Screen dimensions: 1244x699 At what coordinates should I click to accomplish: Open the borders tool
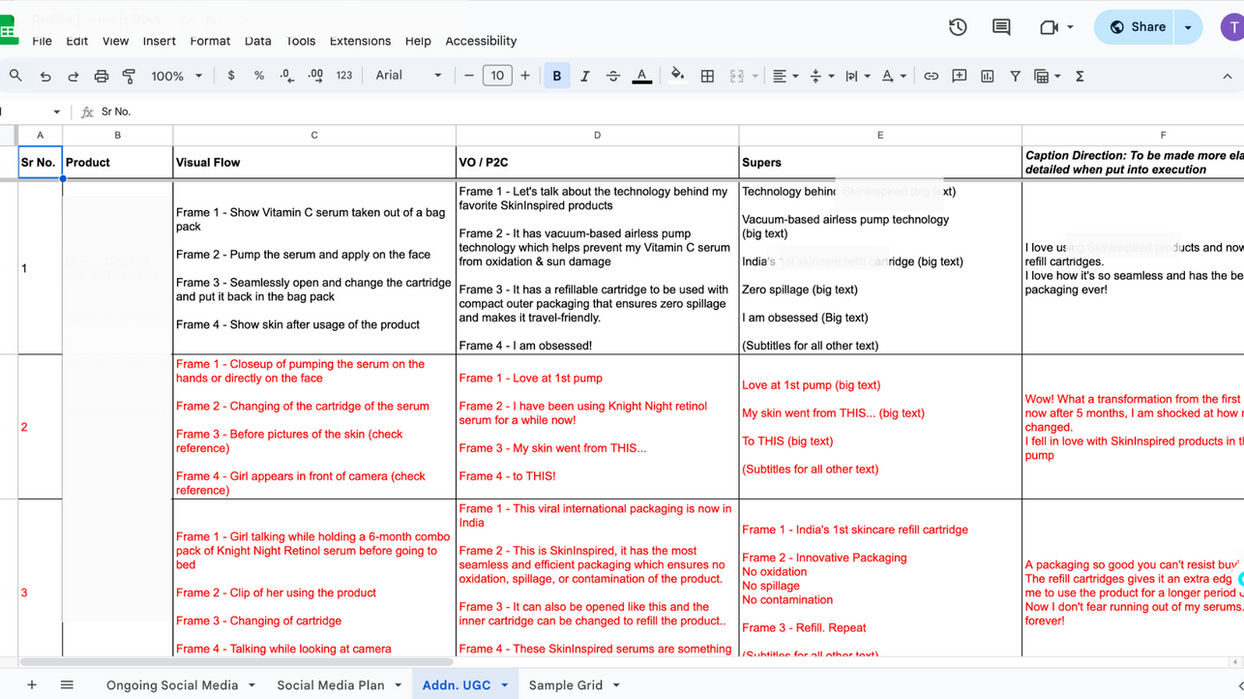(x=707, y=76)
